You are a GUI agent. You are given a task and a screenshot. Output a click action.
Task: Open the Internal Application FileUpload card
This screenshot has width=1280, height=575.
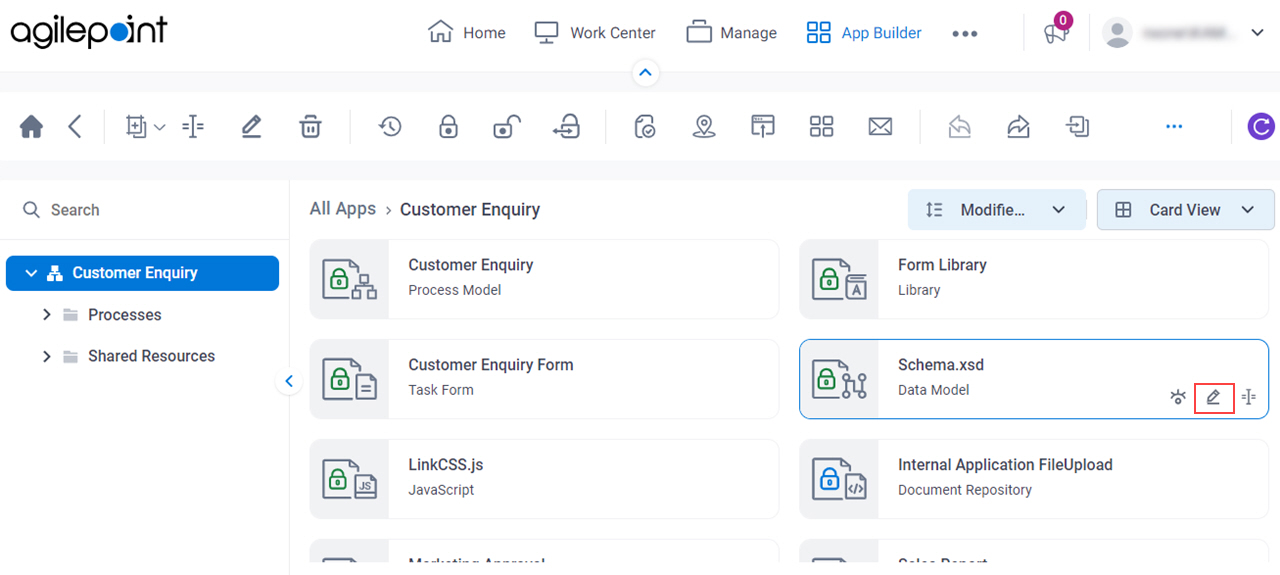click(x=1034, y=479)
